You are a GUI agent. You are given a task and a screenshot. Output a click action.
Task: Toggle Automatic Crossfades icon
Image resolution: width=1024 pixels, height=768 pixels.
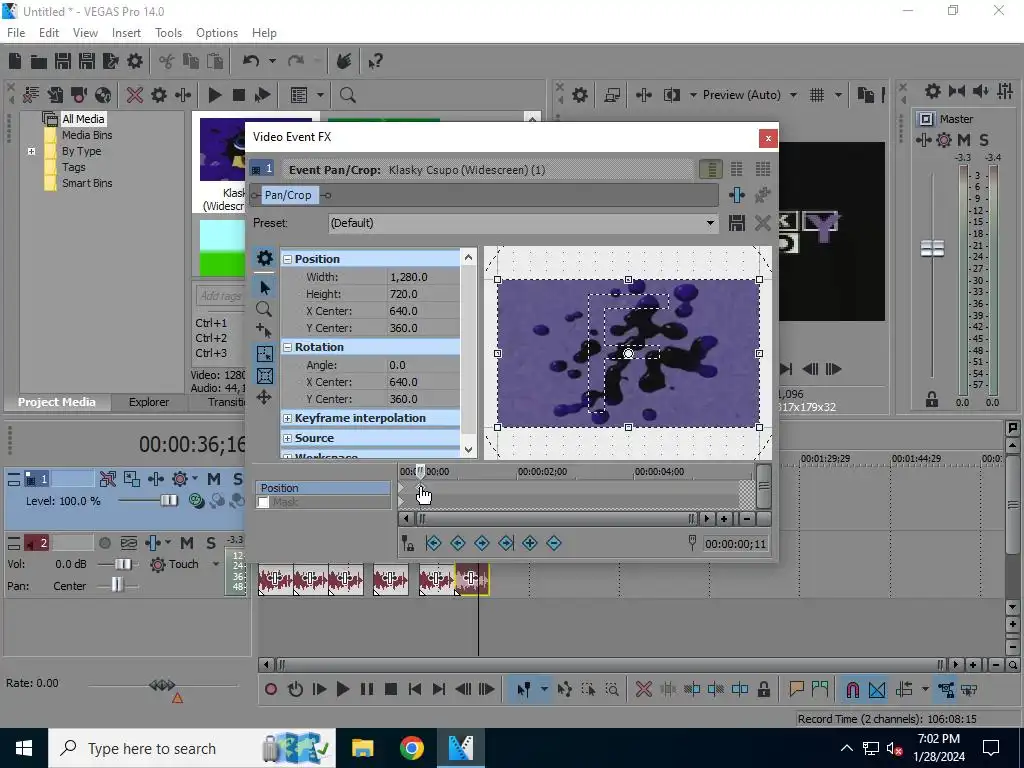[x=877, y=689]
